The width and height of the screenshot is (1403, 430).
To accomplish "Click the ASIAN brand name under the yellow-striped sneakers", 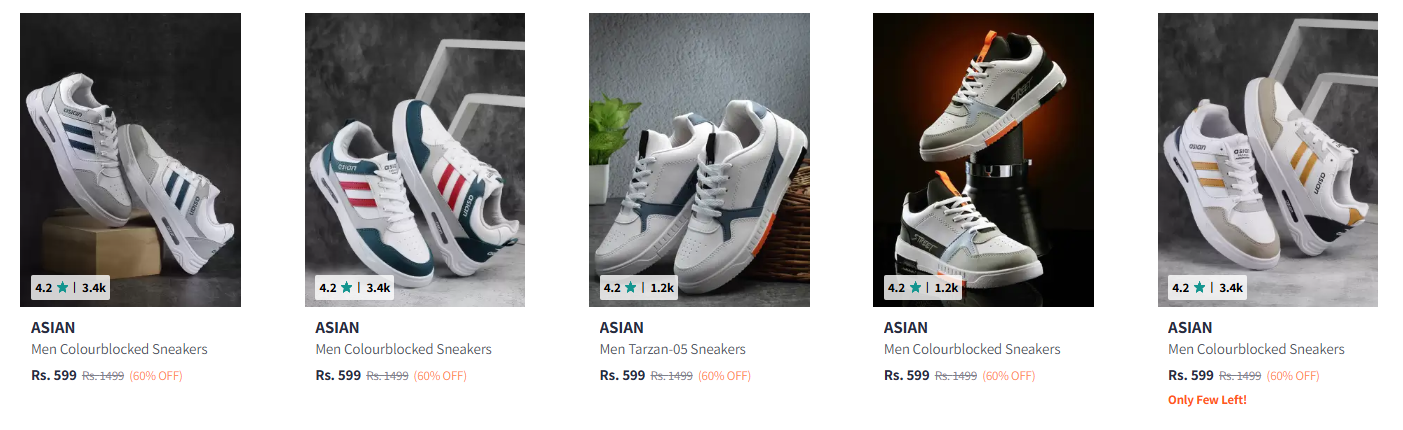I will coord(1189,327).
